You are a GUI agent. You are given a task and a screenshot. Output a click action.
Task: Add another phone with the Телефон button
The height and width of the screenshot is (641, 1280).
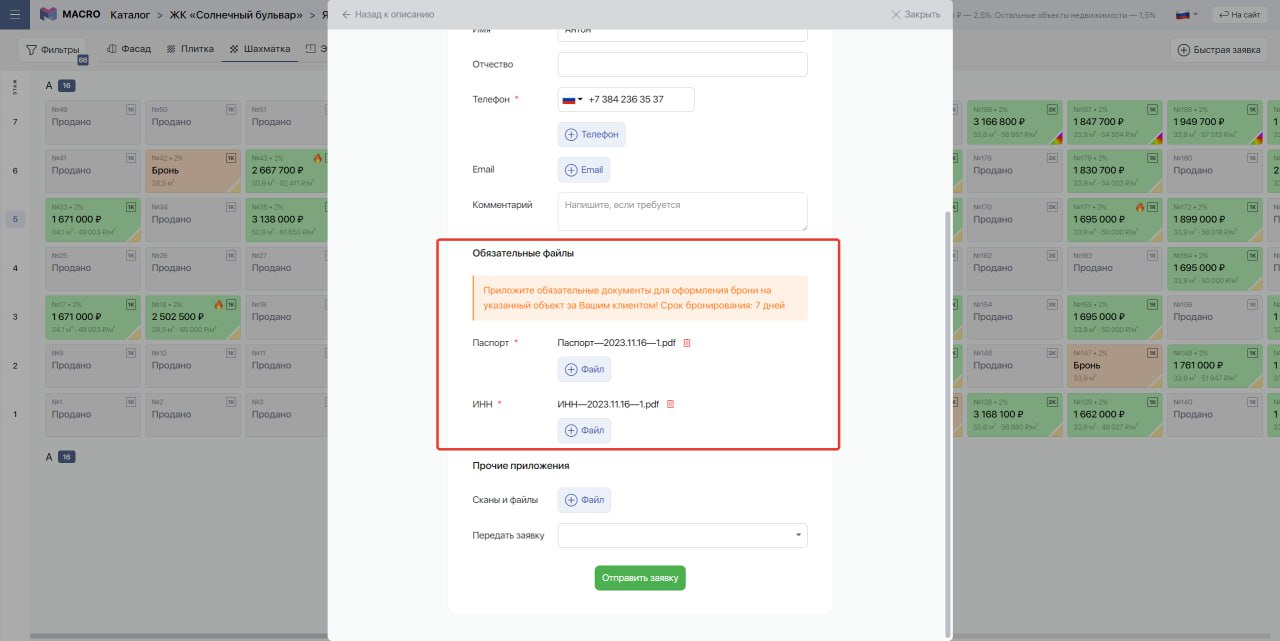pyautogui.click(x=591, y=134)
